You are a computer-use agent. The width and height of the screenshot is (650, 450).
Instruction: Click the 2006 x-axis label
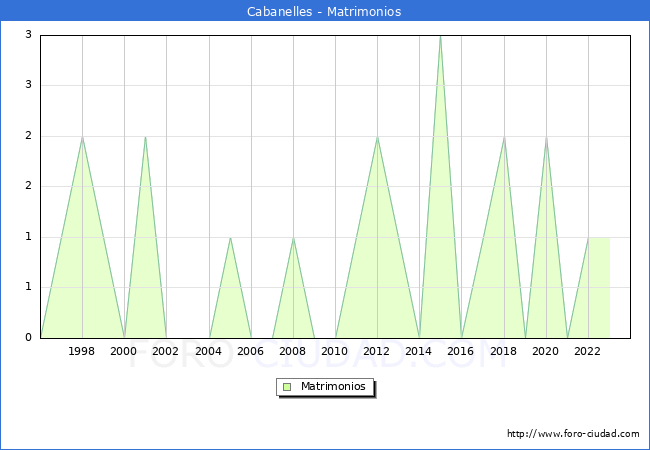point(250,351)
